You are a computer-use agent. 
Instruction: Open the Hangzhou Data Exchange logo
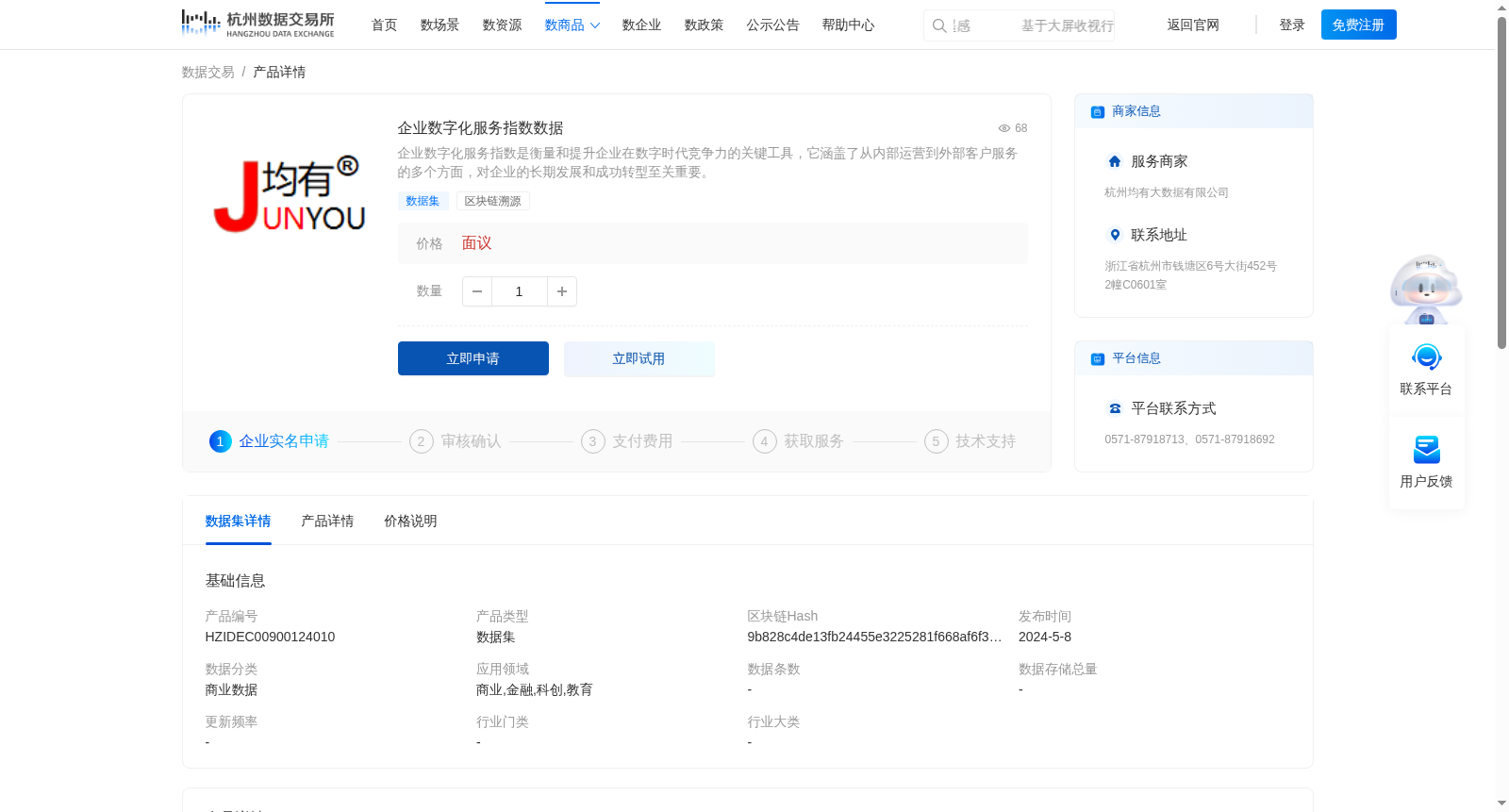257,24
